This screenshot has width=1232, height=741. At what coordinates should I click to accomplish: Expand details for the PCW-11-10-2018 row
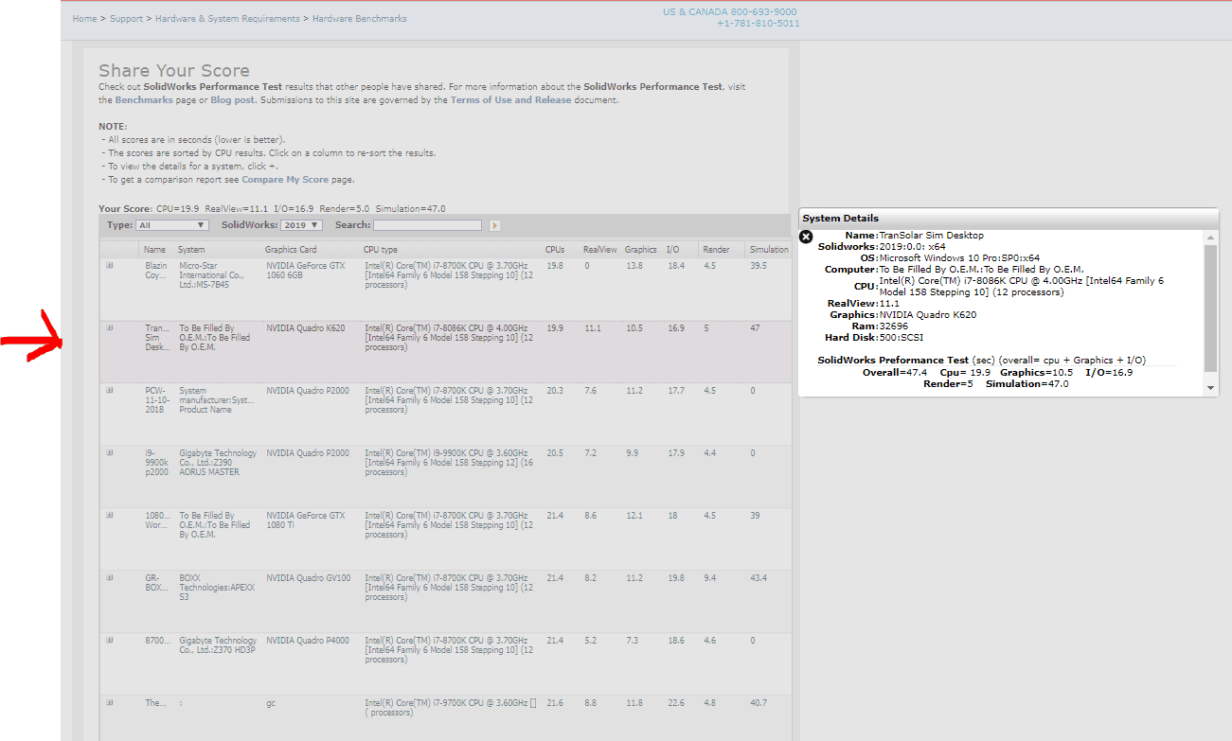pos(110,391)
